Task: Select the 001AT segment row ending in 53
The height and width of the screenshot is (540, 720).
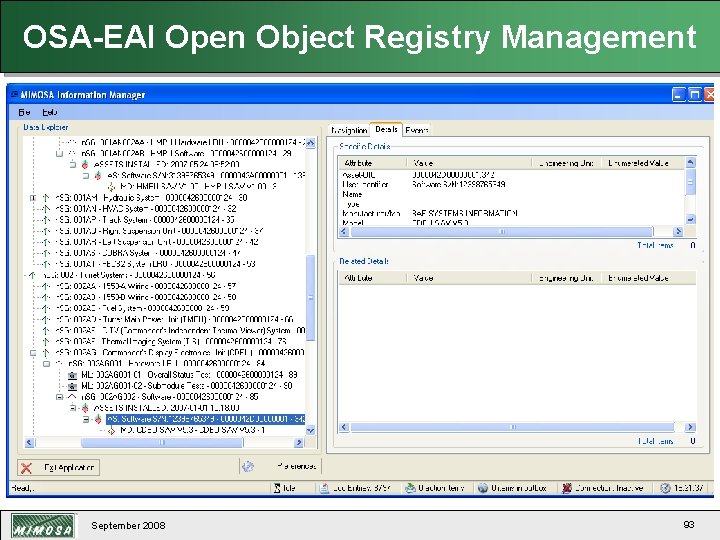Action: pos(155,264)
